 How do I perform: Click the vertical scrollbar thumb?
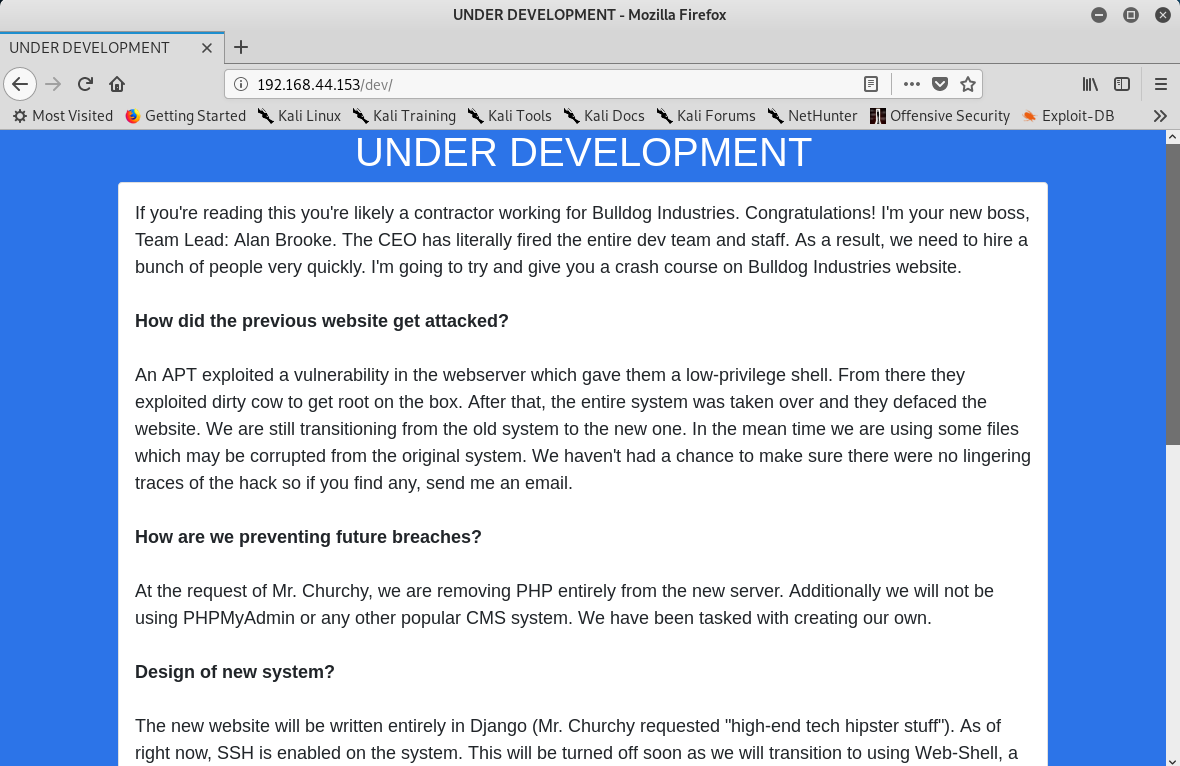pos(1172,293)
